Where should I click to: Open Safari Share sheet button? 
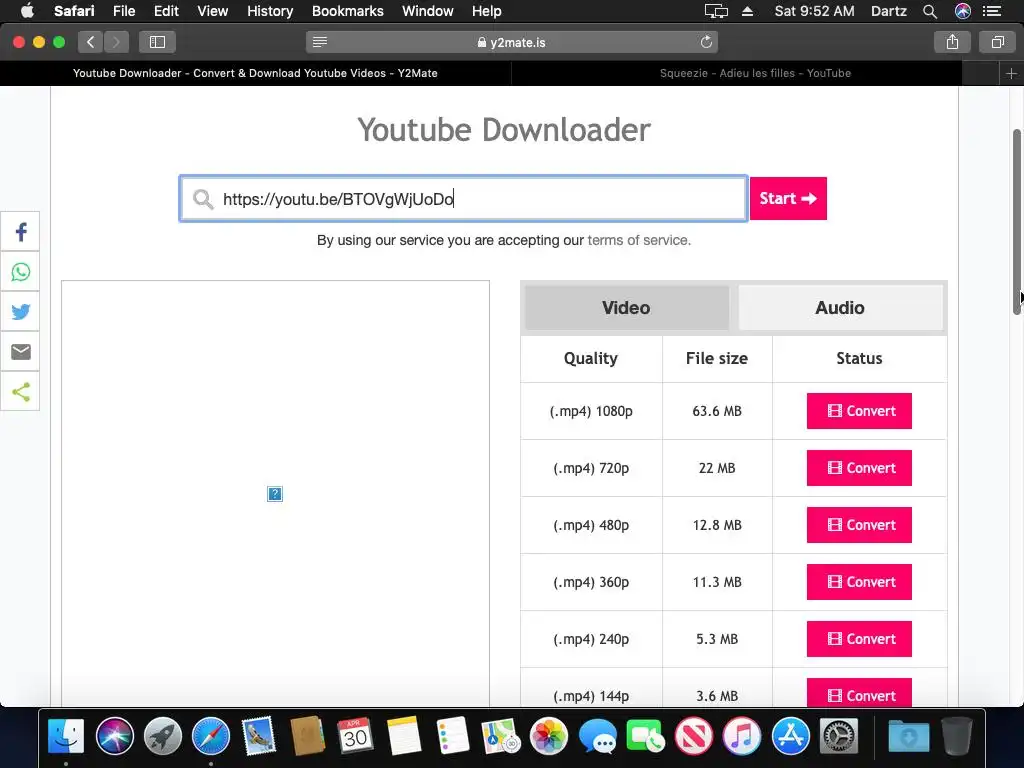[952, 42]
